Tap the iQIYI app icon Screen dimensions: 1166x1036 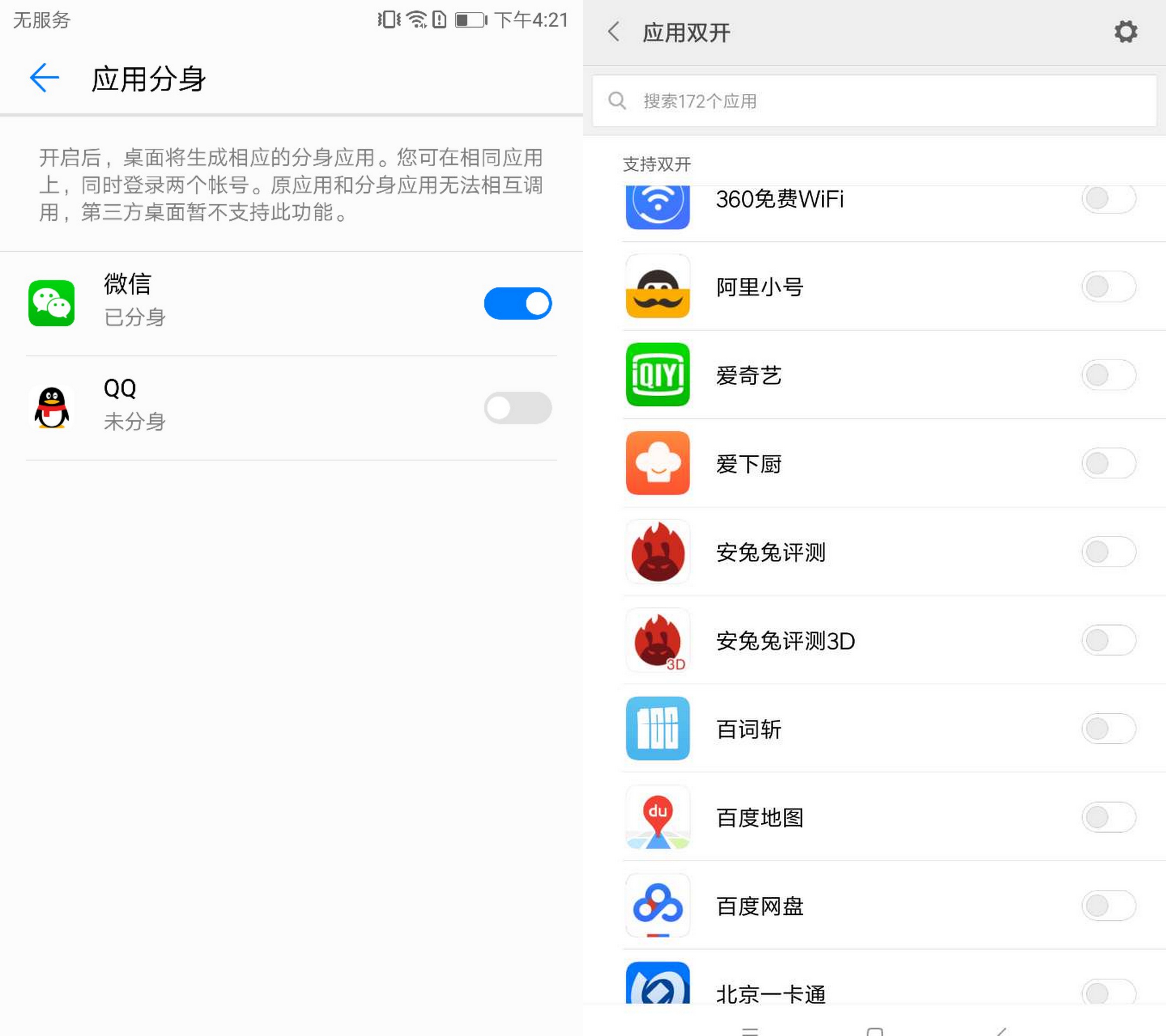tap(658, 375)
